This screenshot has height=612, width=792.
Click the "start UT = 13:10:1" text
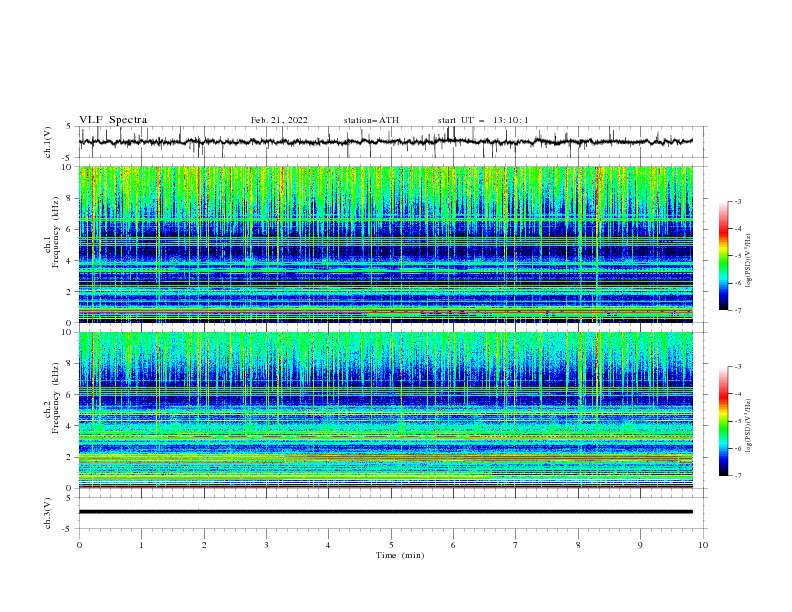[483, 120]
